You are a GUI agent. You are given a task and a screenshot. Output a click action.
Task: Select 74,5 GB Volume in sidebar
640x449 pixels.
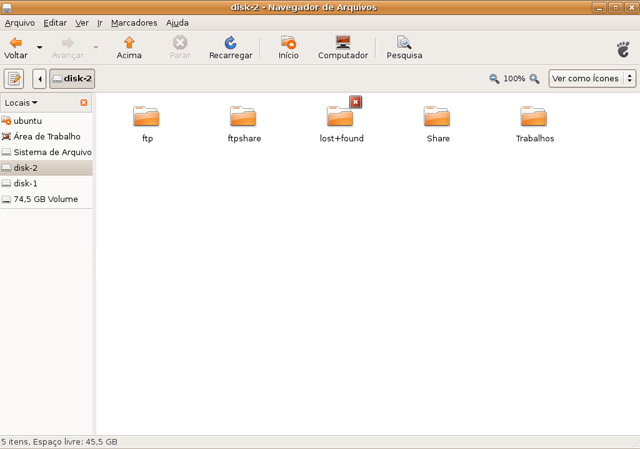tap(46, 199)
